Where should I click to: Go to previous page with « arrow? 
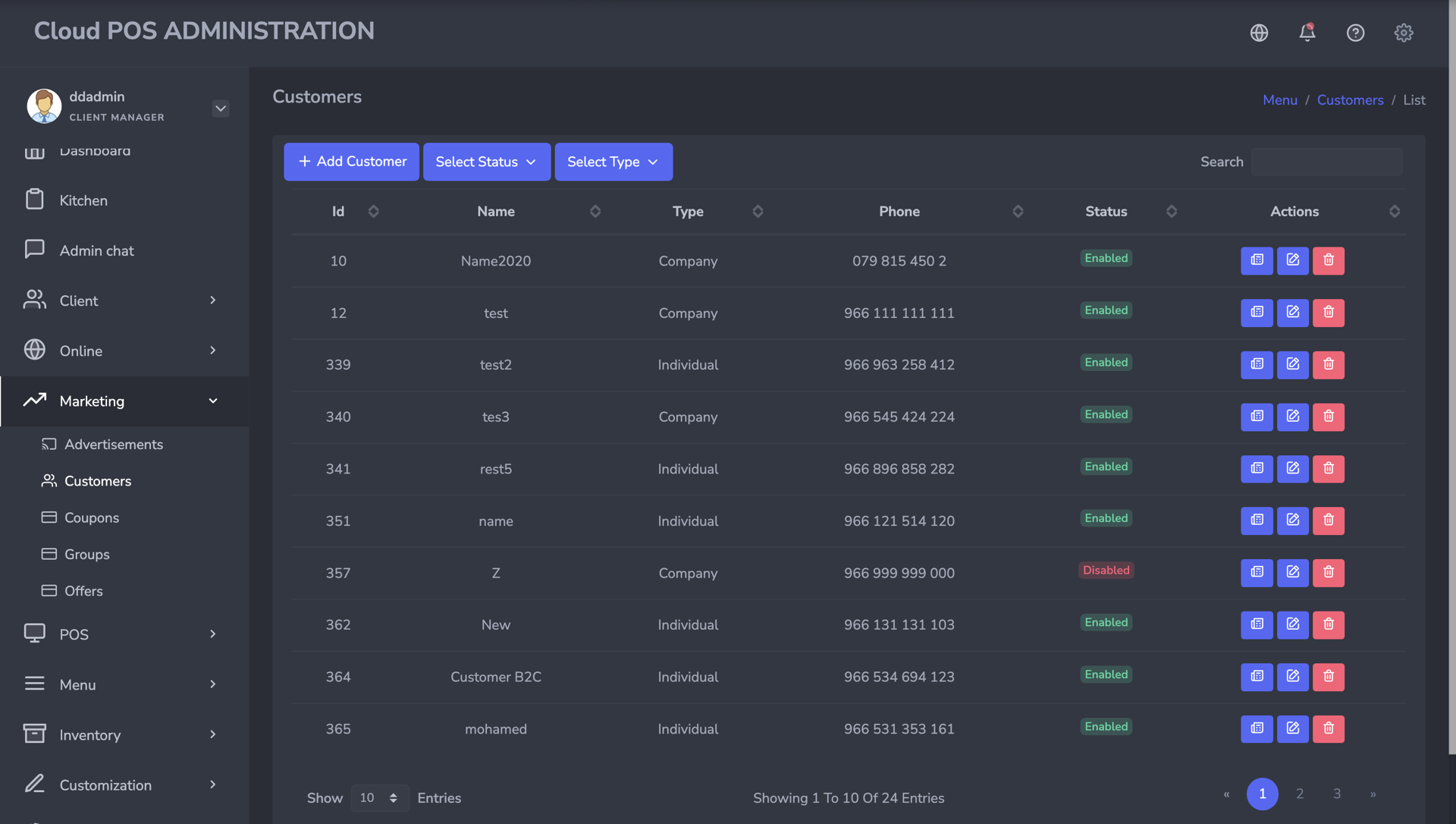[1226, 794]
